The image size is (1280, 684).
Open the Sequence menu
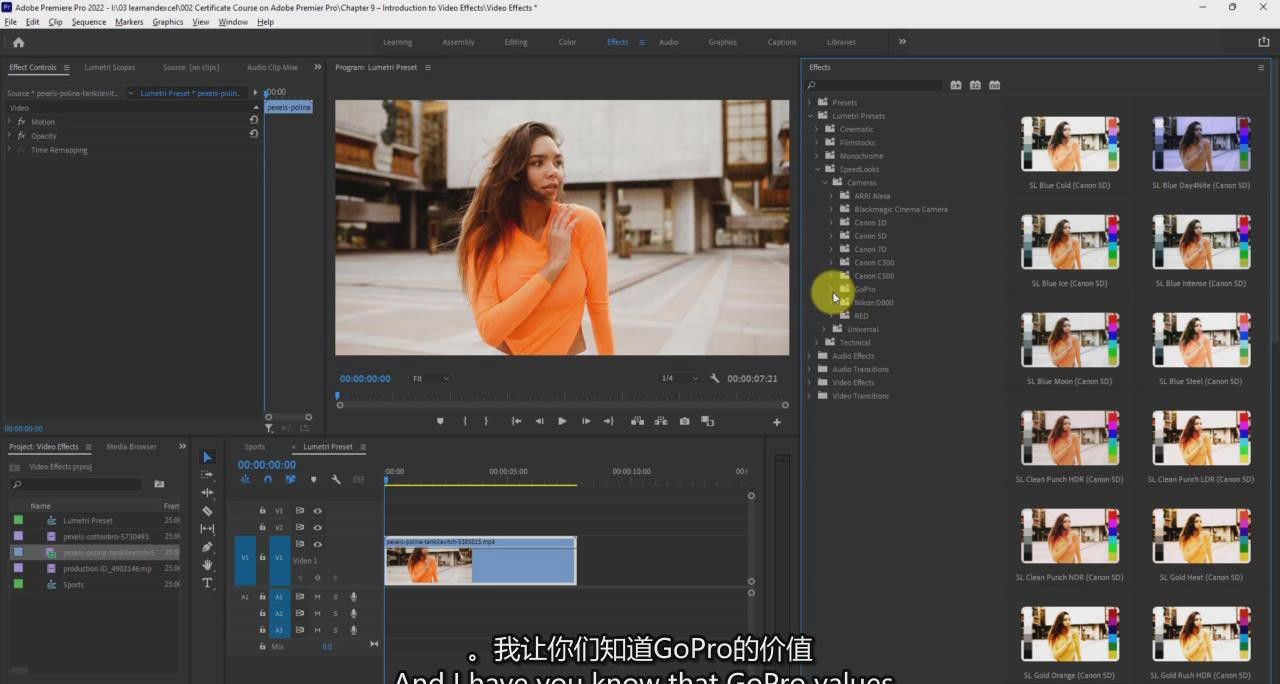click(x=89, y=22)
